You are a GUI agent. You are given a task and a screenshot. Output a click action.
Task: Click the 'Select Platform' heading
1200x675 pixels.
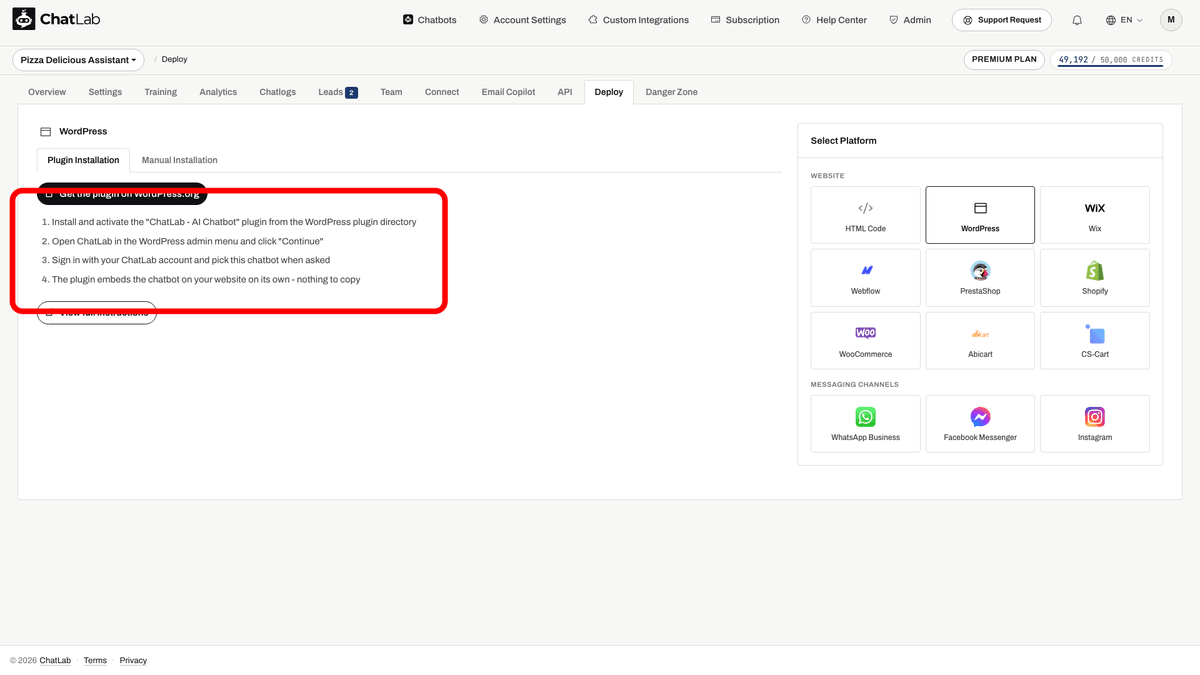click(843, 141)
